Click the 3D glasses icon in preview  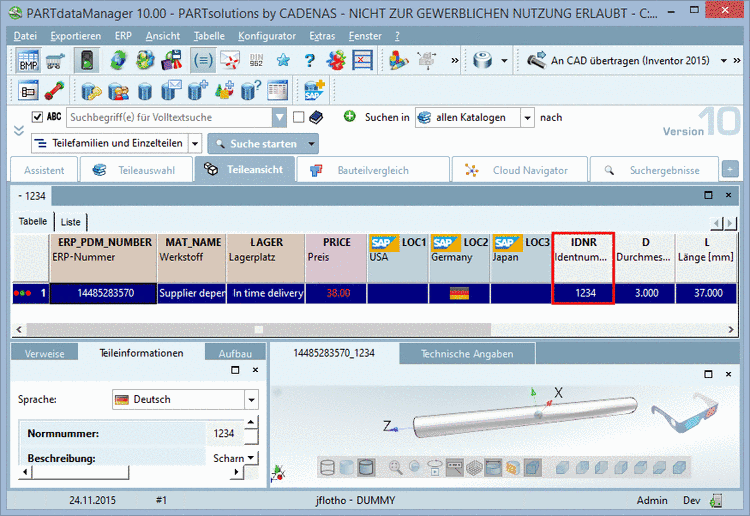686,412
